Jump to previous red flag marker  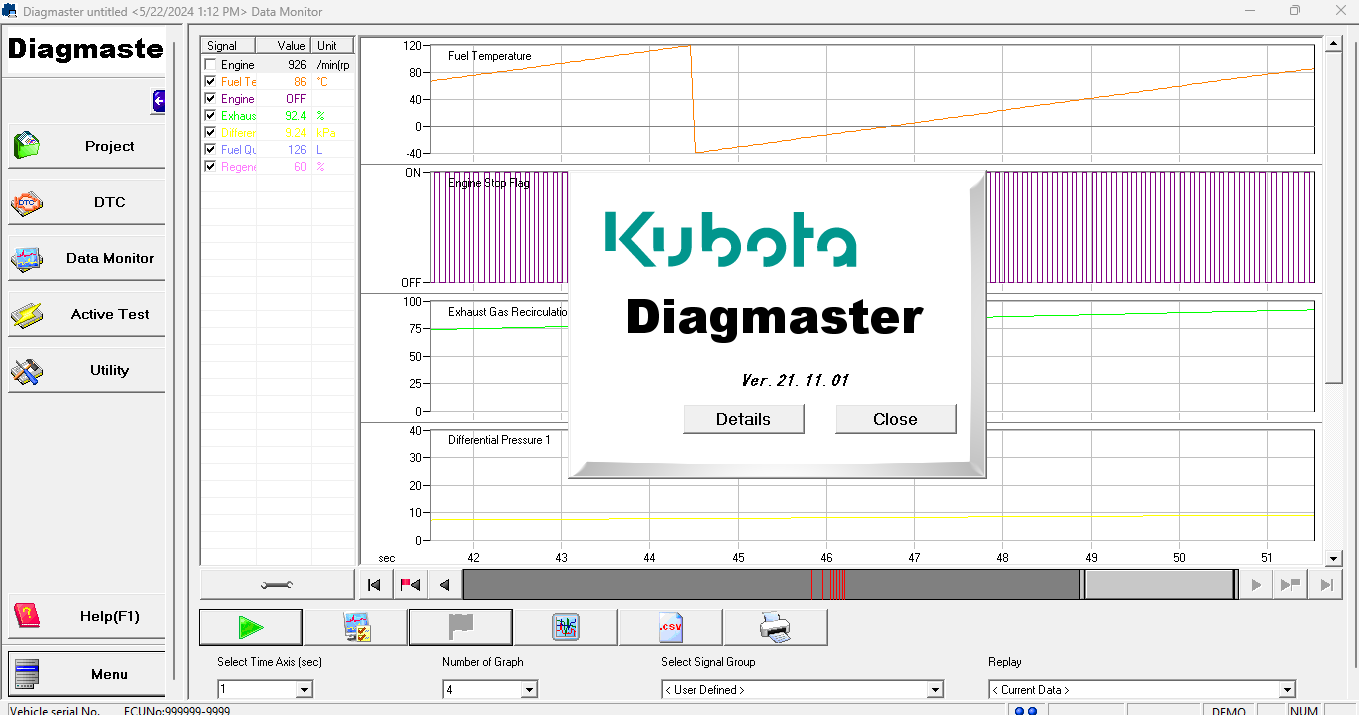[410, 585]
